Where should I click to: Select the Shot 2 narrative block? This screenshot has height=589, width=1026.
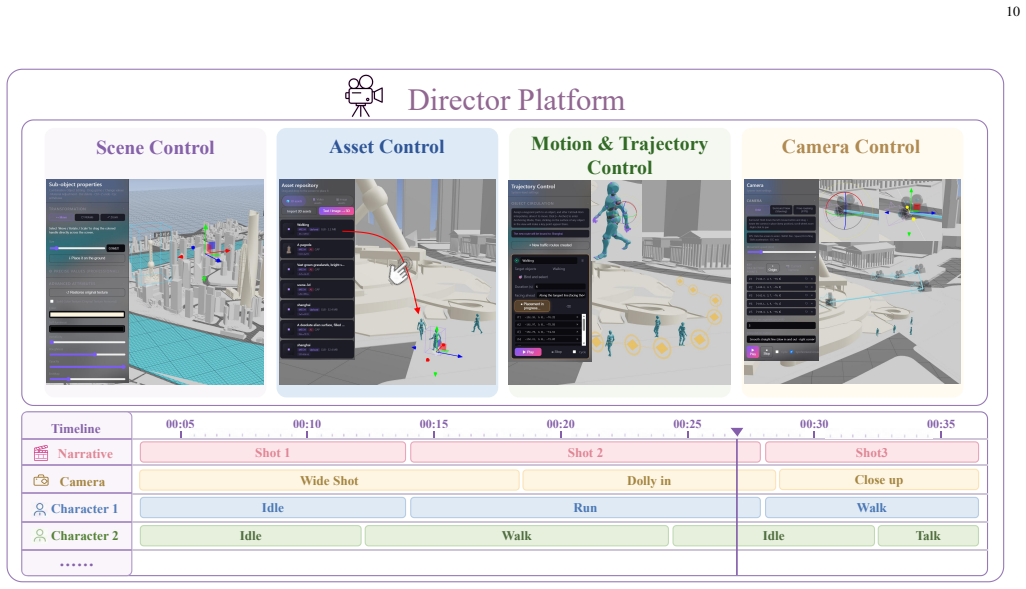(x=585, y=453)
